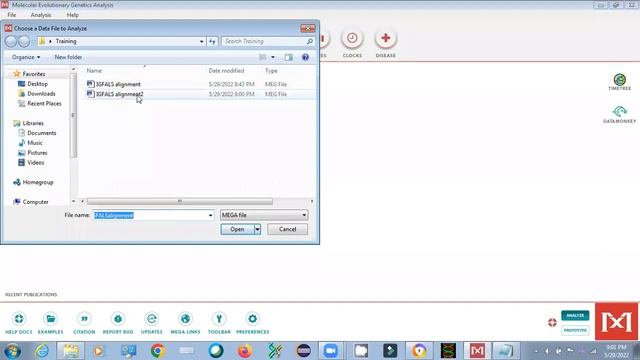Click the File name input field
This screenshot has width=640, height=360.
150,215
